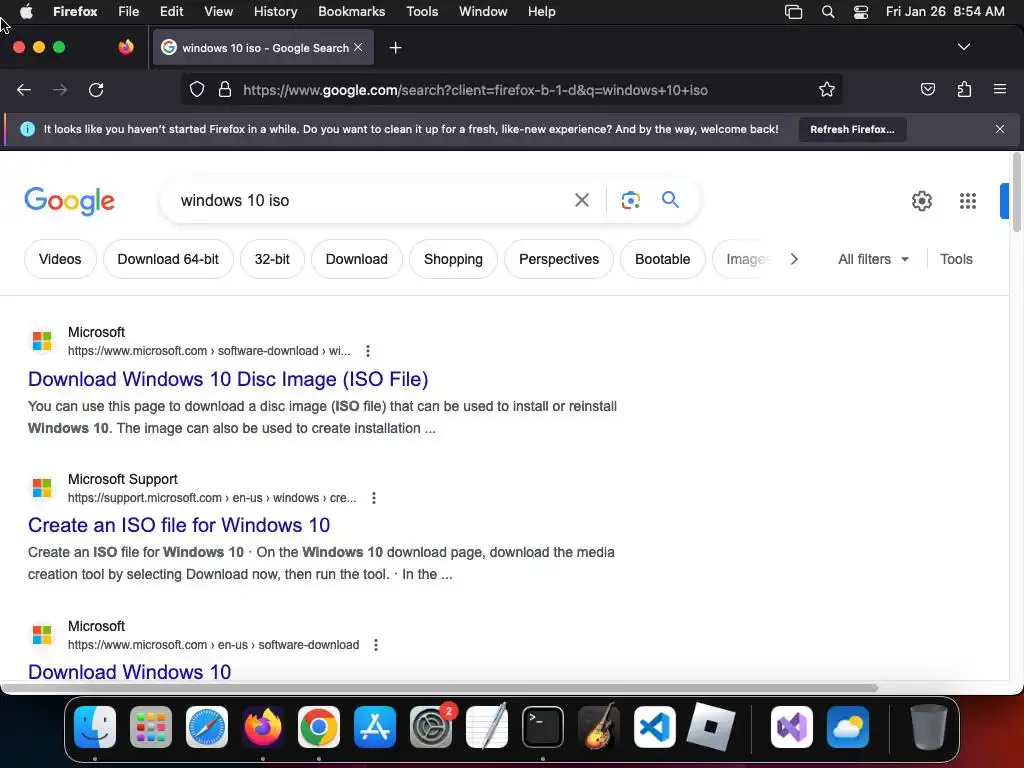Launch Visual Studio Code from the Dock
Image resolution: width=1024 pixels, height=768 pixels.
[x=654, y=727]
